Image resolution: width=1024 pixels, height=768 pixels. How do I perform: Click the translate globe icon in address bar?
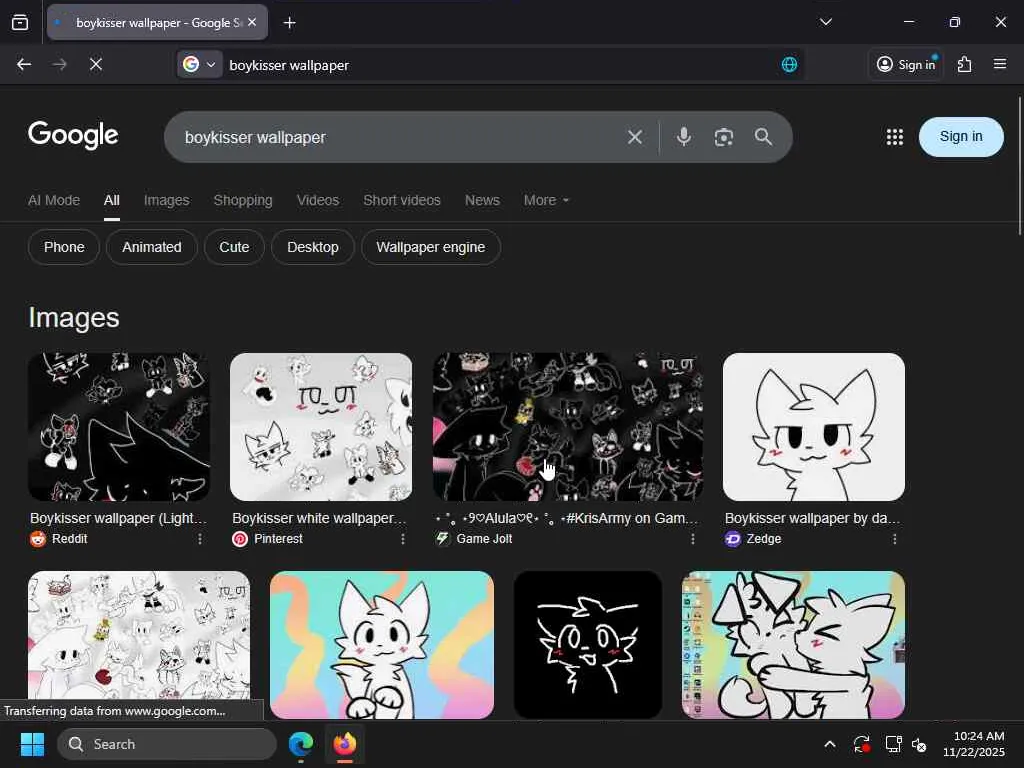pos(789,65)
